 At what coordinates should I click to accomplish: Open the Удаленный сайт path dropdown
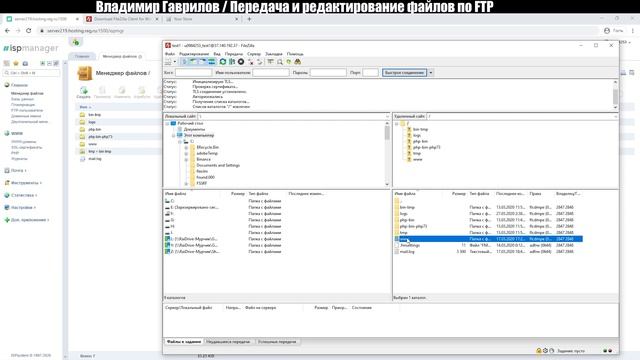click(615, 116)
